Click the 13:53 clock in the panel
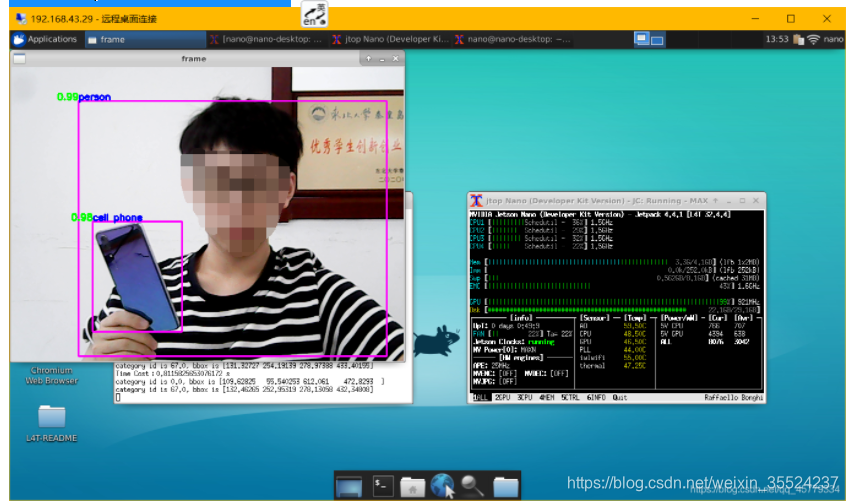The height and width of the screenshot is (502, 849). (x=776, y=39)
